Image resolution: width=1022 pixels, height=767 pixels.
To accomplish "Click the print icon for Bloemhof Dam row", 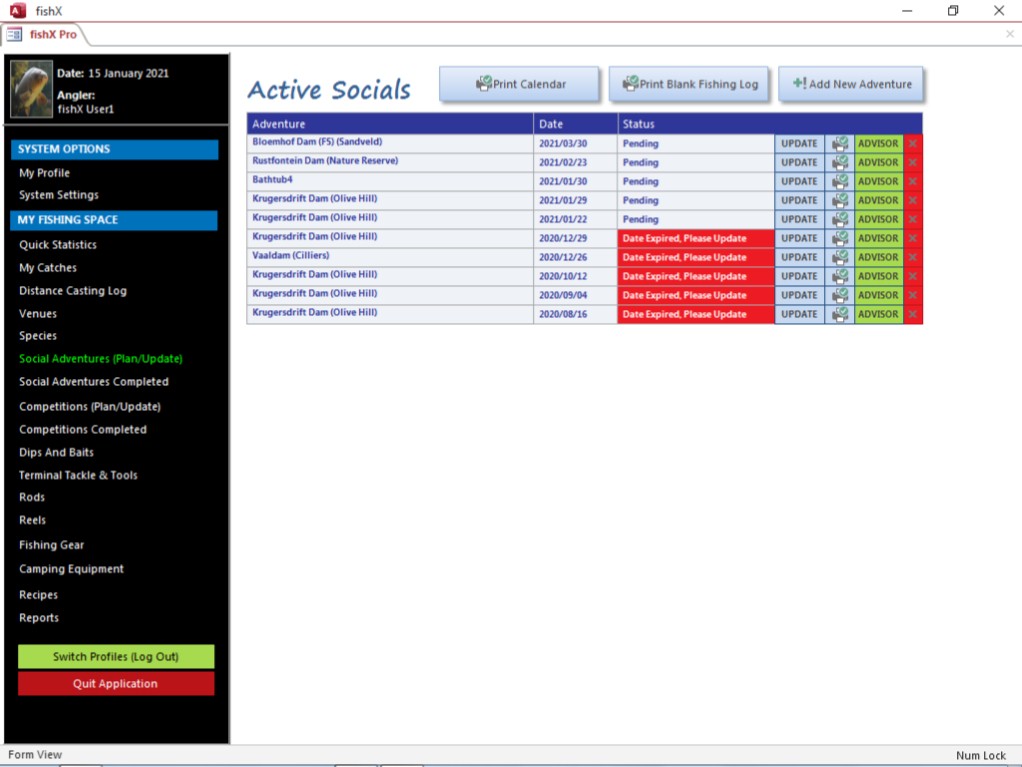I will (840, 143).
